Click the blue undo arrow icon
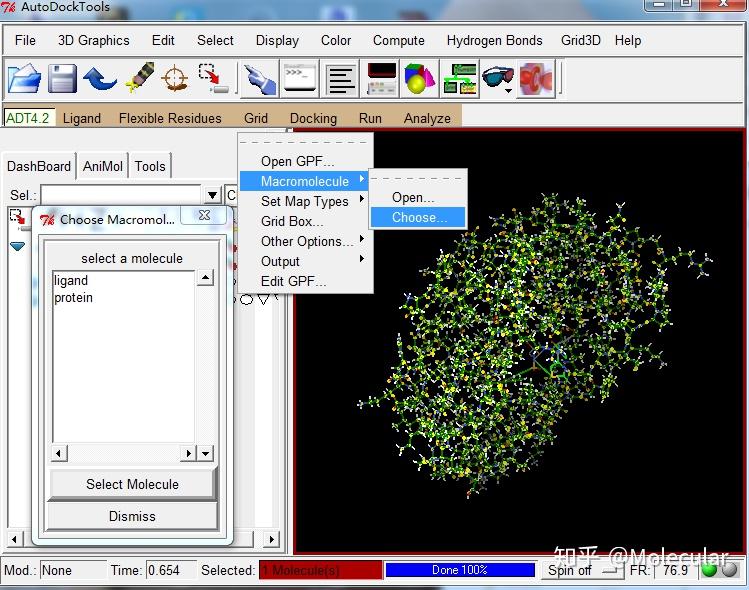This screenshot has height=590, width=749. (100, 78)
